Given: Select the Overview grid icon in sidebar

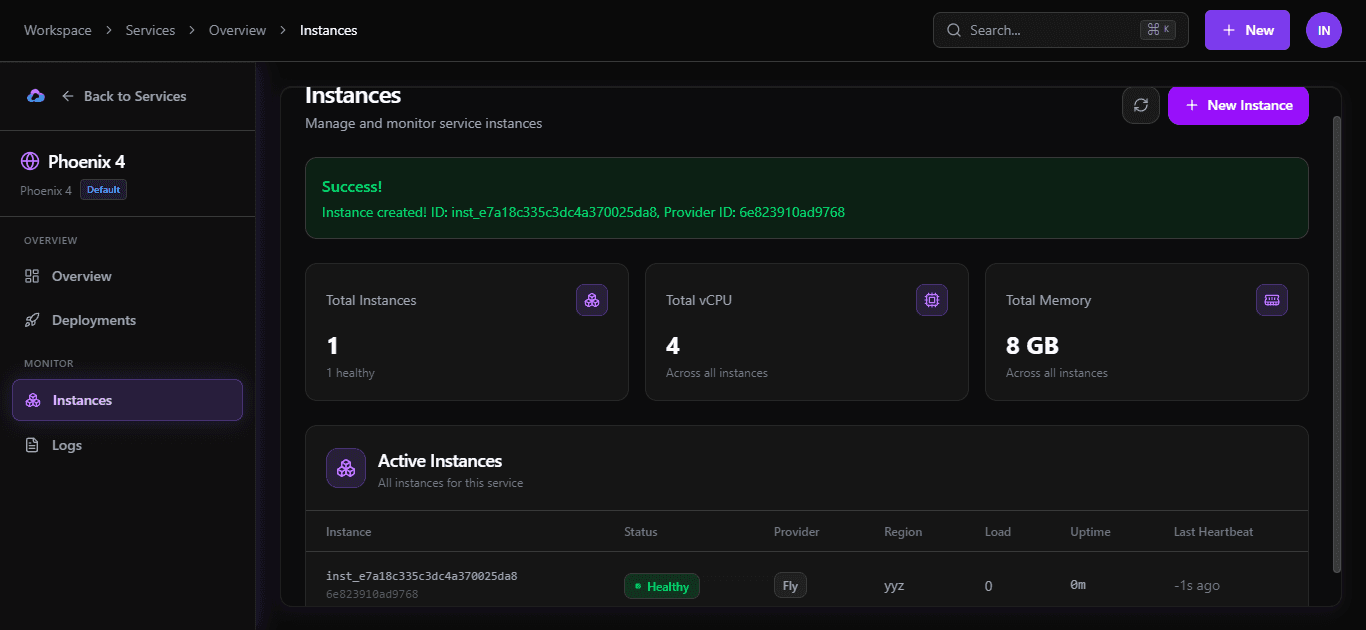Looking at the screenshot, I should [x=33, y=276].
